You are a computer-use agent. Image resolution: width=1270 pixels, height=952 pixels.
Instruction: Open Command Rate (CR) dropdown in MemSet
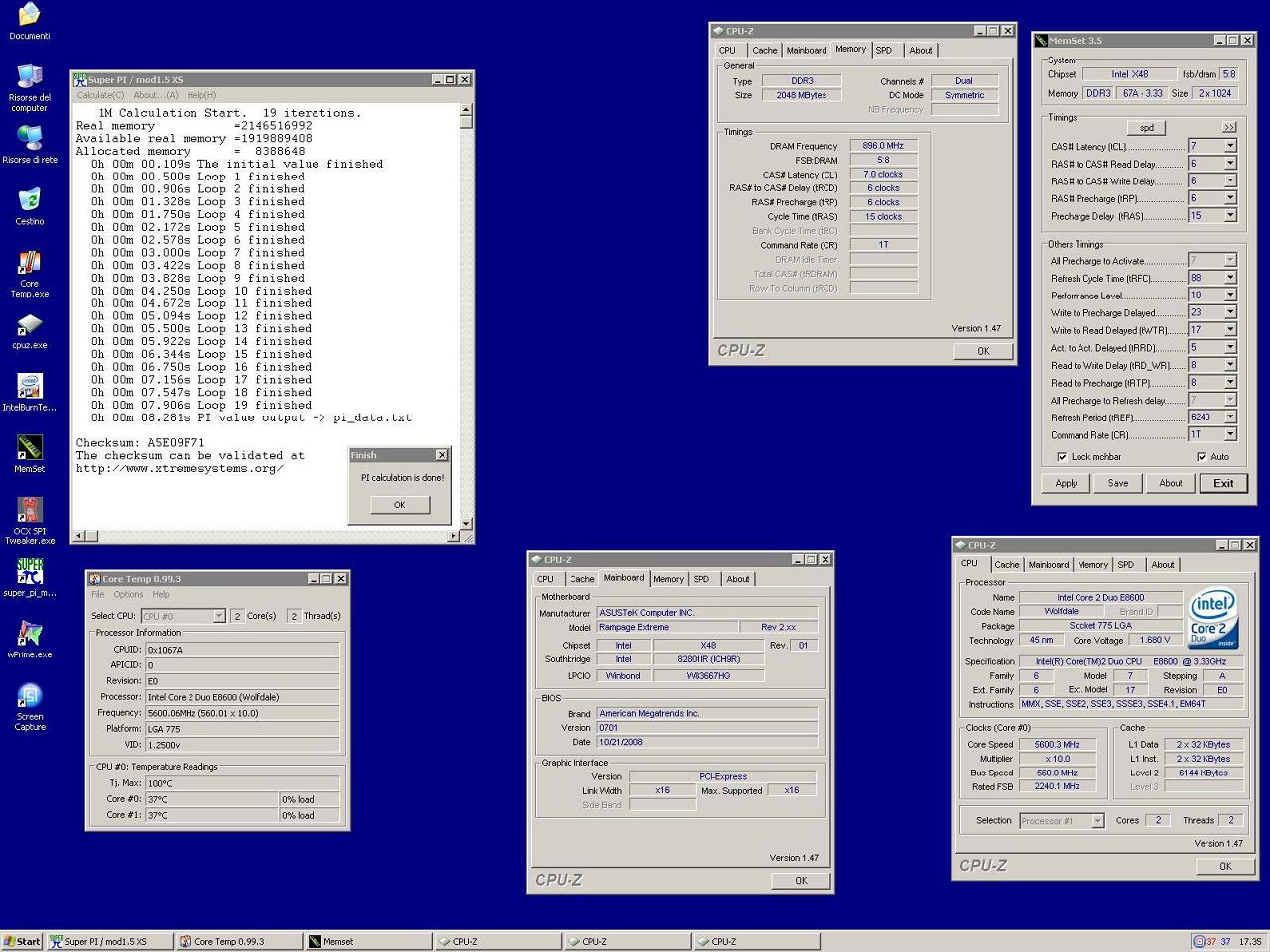click(1230, 434)
